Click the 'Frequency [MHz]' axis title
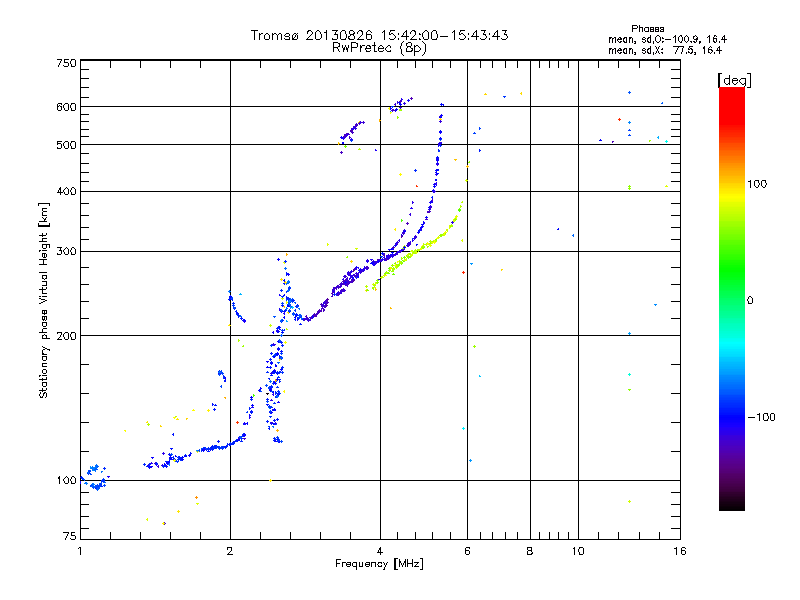Screen dimensions: 800x600 tap(379, 564)
